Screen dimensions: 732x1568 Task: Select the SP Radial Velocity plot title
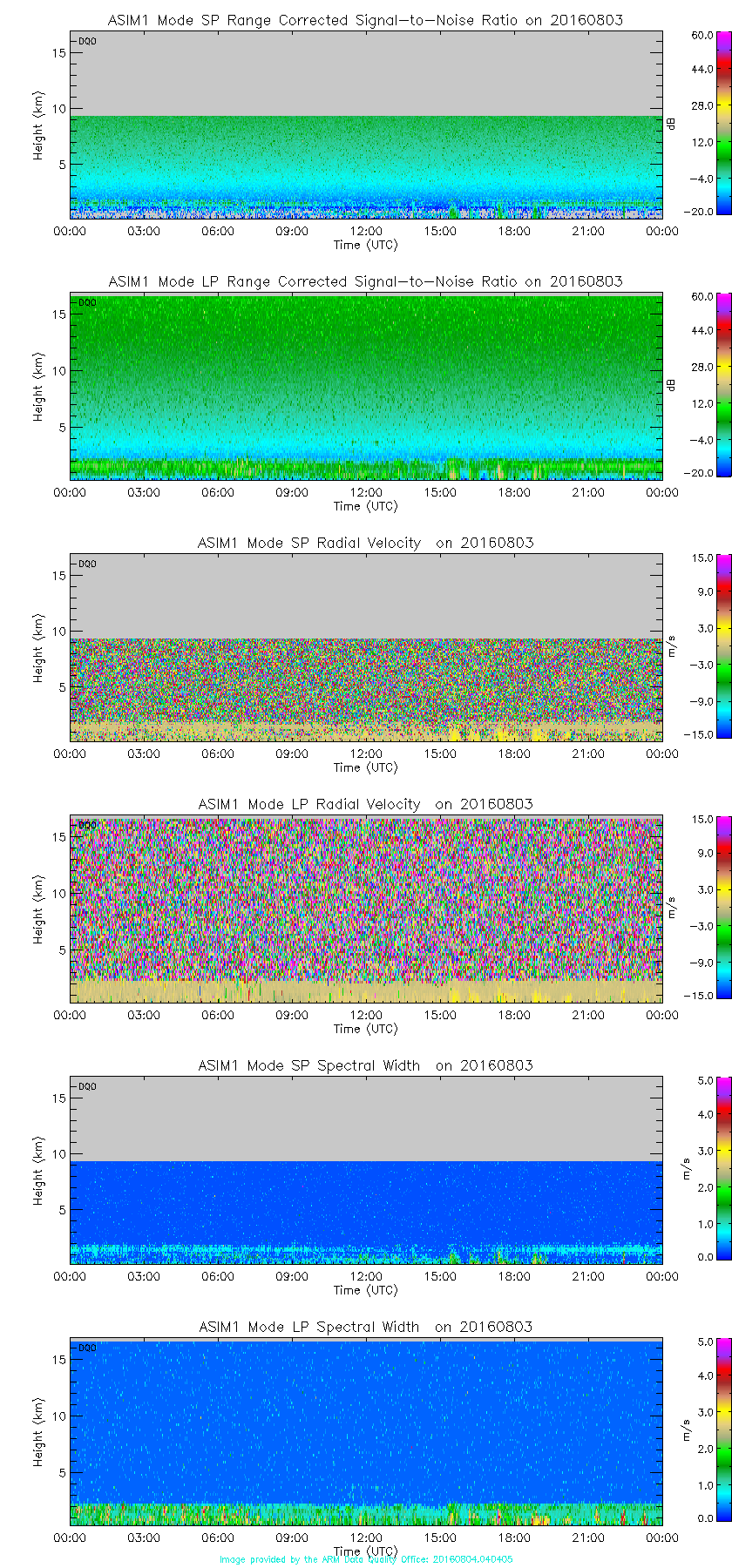(365, 543)
